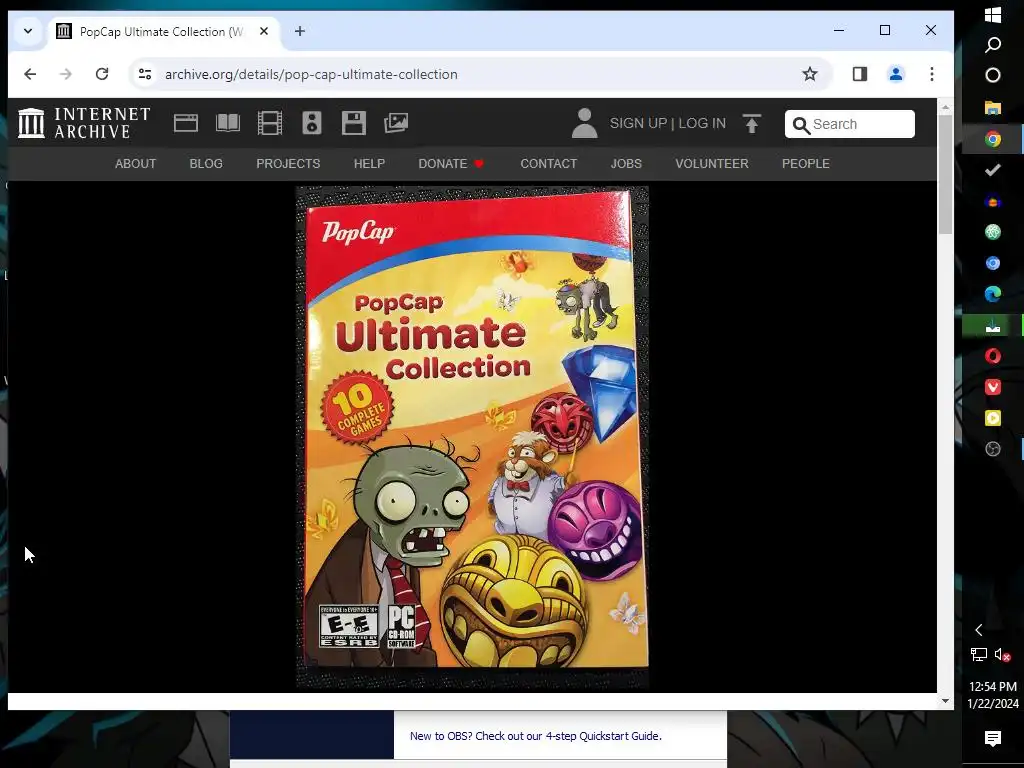Open Windows taskbar search

[x=993, y=44]
